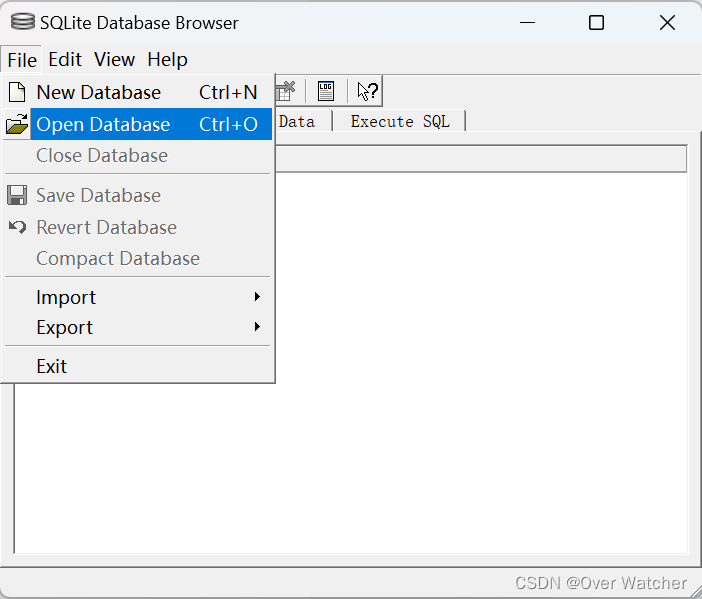Open the File menu
702x599 pixels.
pos(21,60)
